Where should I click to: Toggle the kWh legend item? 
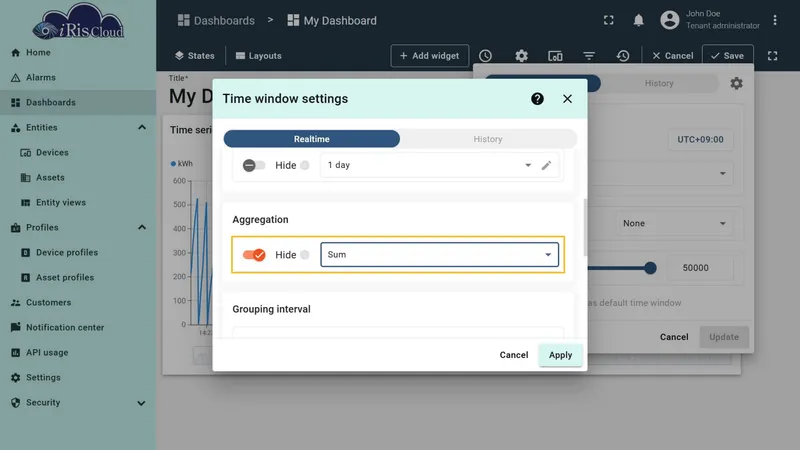[182, 164]
